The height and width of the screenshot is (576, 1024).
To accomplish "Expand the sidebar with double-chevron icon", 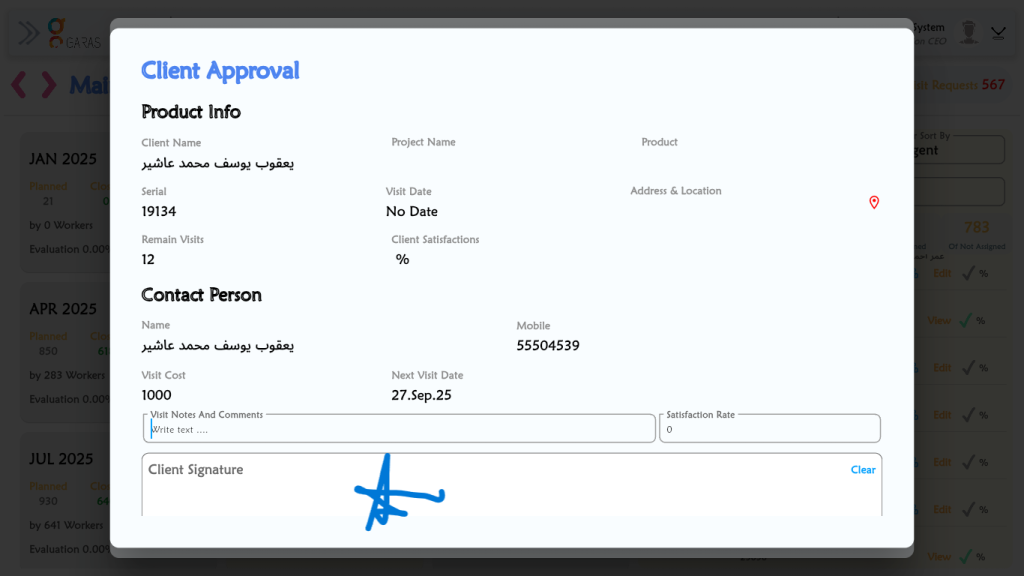I will tap(29, 33).
